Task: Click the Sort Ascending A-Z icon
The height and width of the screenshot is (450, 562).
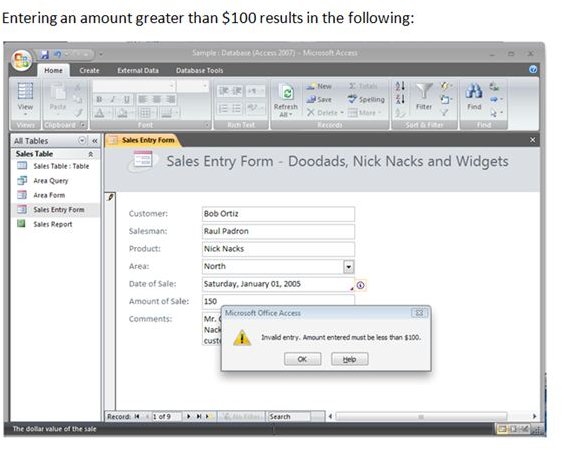Action: click(x=400, y=86)
